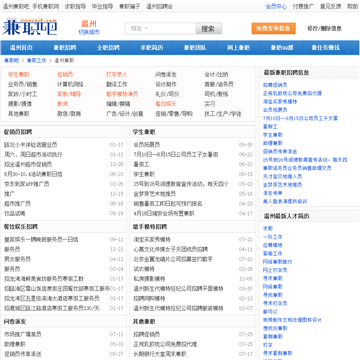Viewport: 360px width, 360px height.
Task: Open 毕业指导 in the top bar
Action: (x=102, y=6)
